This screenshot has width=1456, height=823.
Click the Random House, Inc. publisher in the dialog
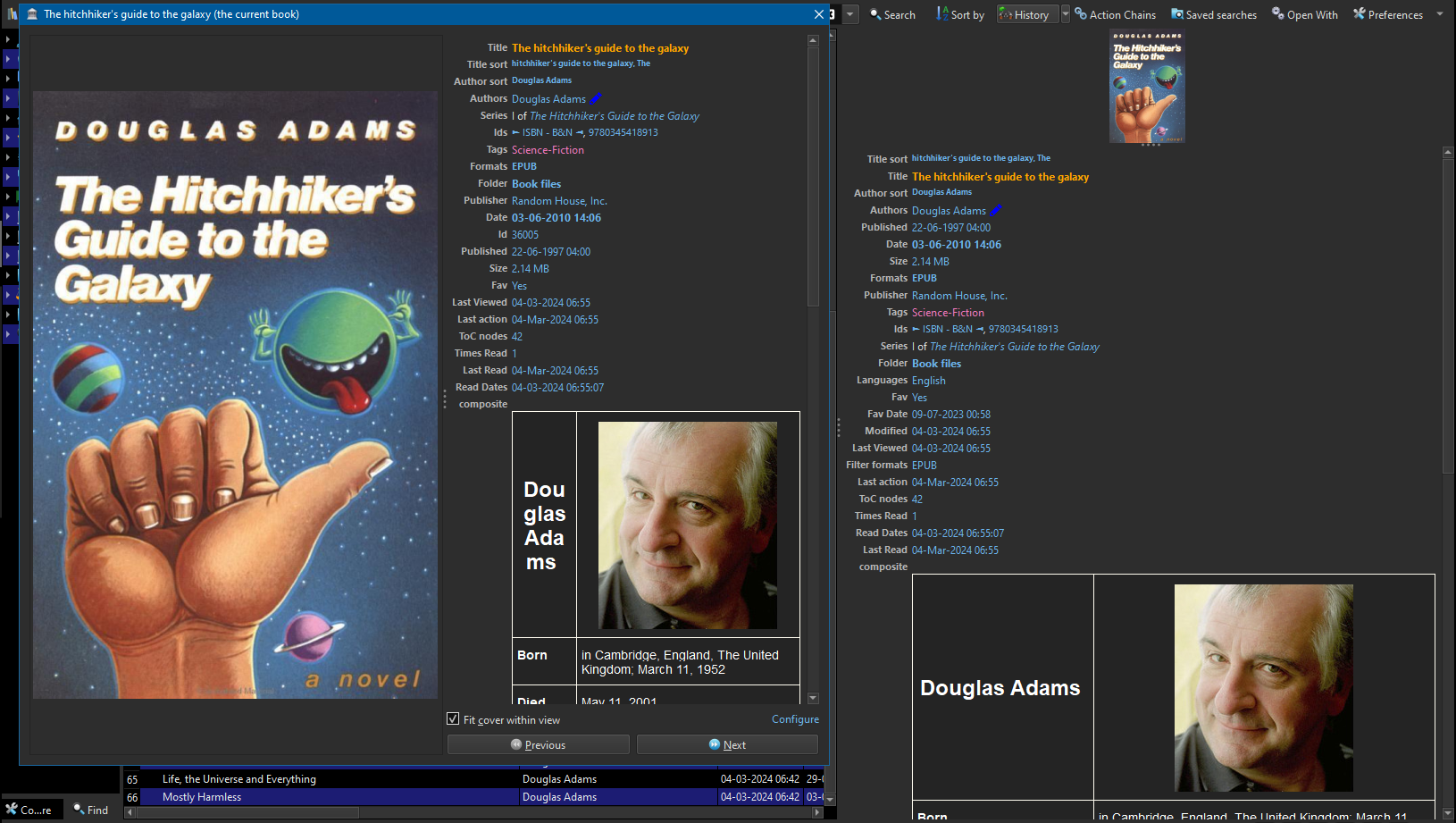pyautogui.click(x=559, y=201)
